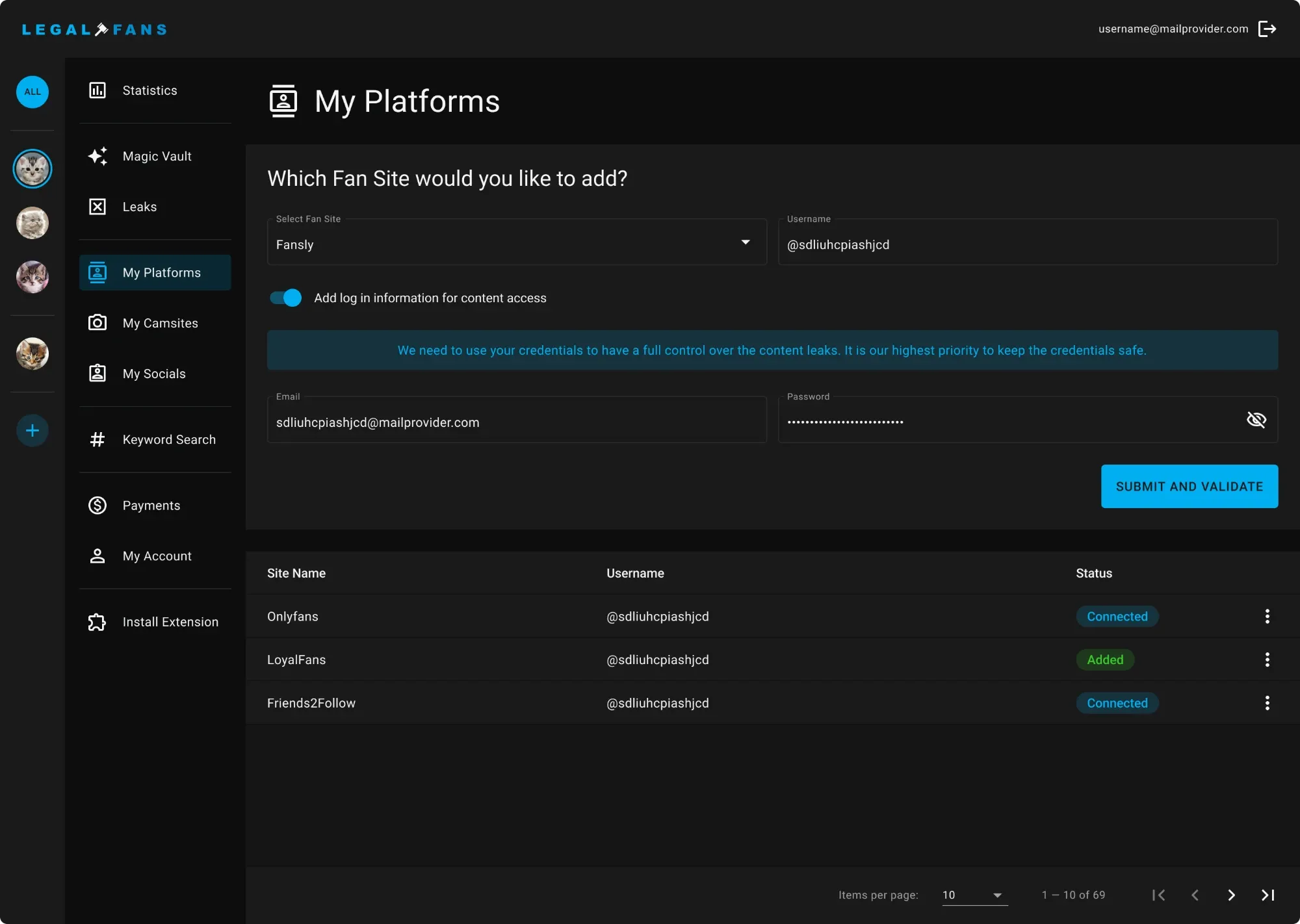Select the ALL profiles circle
Screen dimensions: 1300x924
pyautogui.click(x=32, y=92)
